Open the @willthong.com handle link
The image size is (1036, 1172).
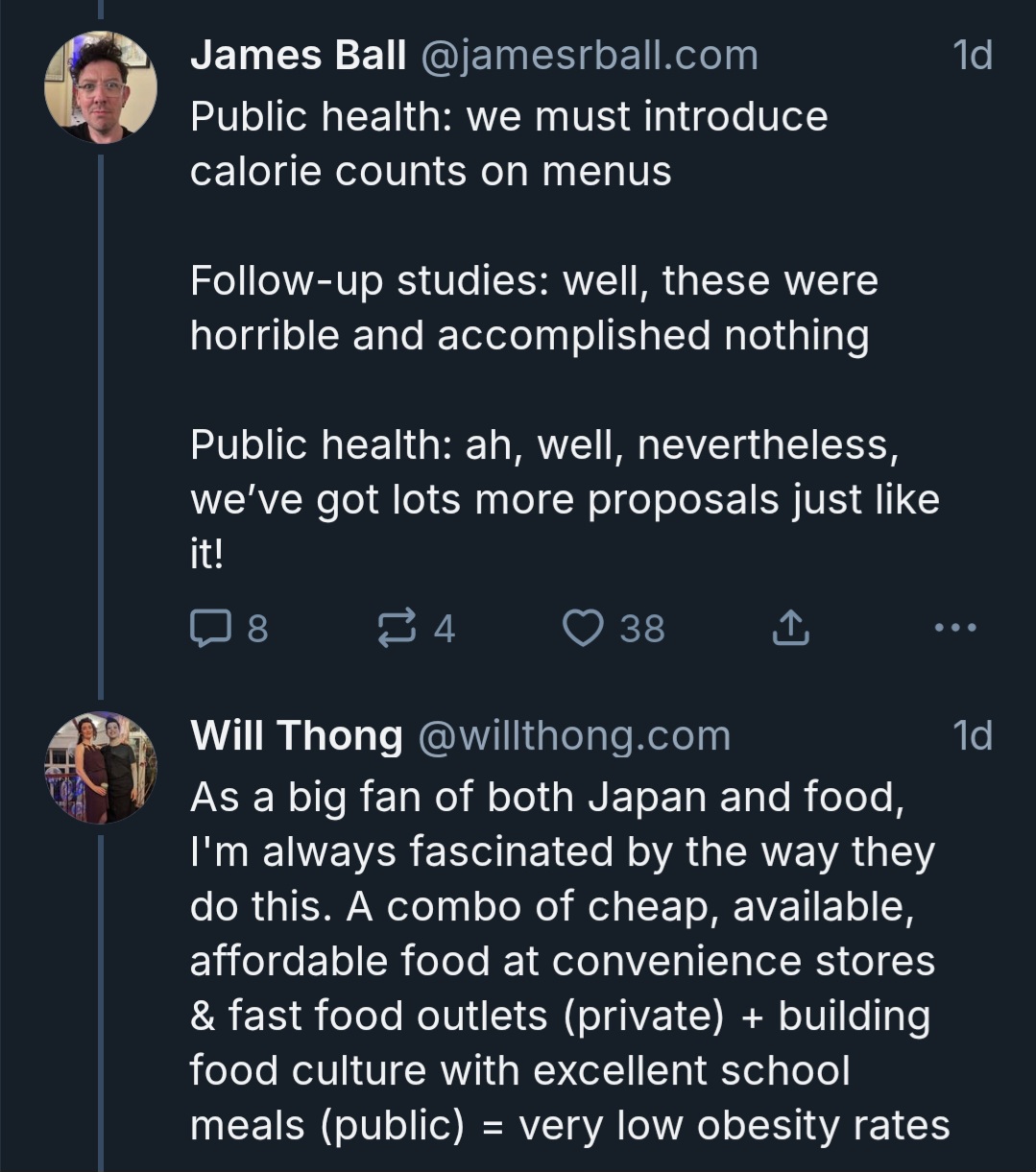[x=573, y=736]
